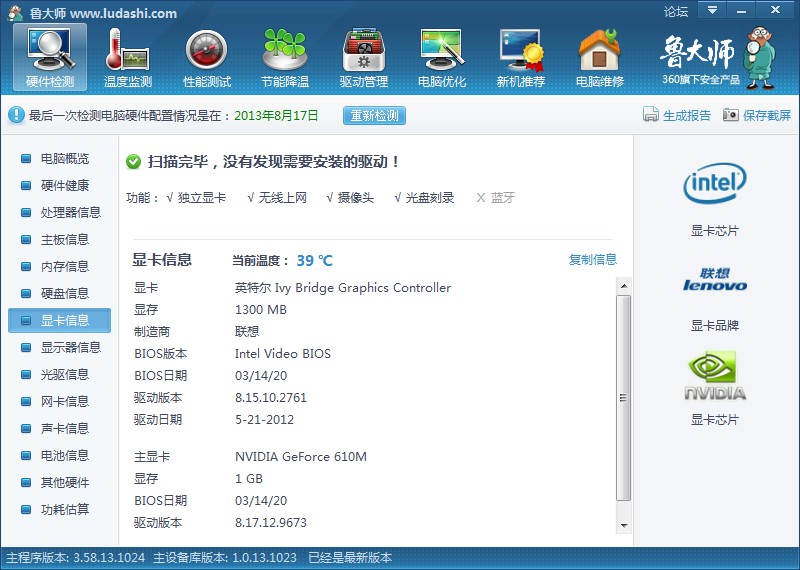Select 主板信息 in the sidebar
This screenshot has height=570, width=800.
click(x=64, y=239)
